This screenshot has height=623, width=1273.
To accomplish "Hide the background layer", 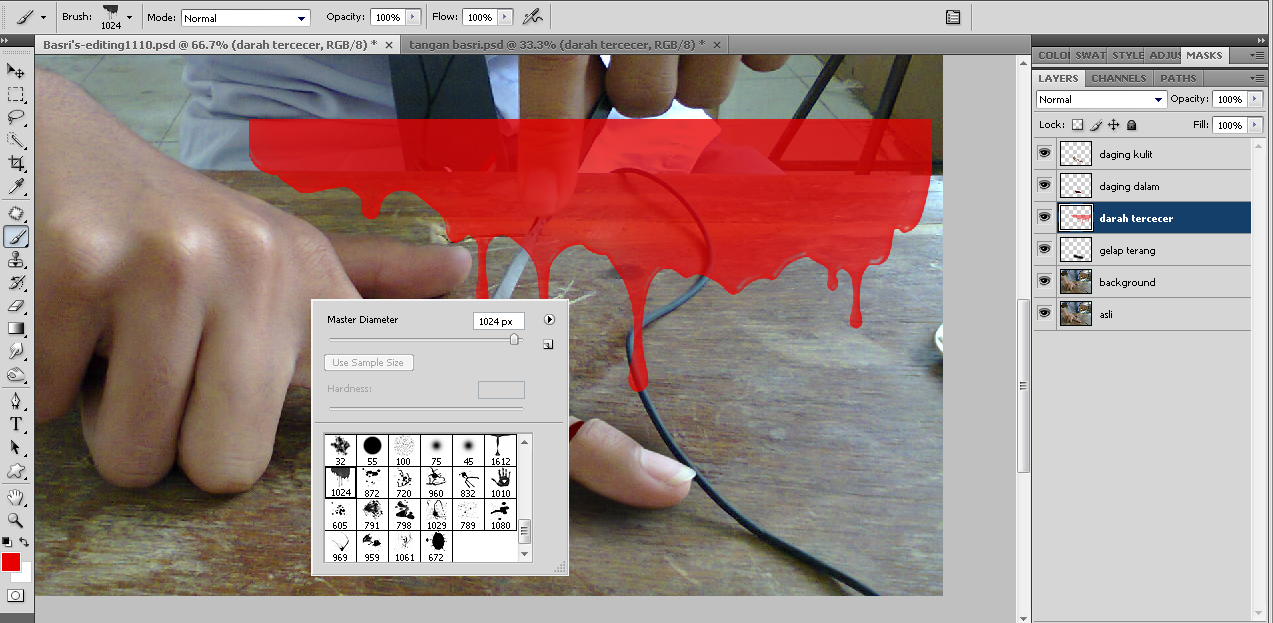I will pyautogui.click(x=1044, y=281).
